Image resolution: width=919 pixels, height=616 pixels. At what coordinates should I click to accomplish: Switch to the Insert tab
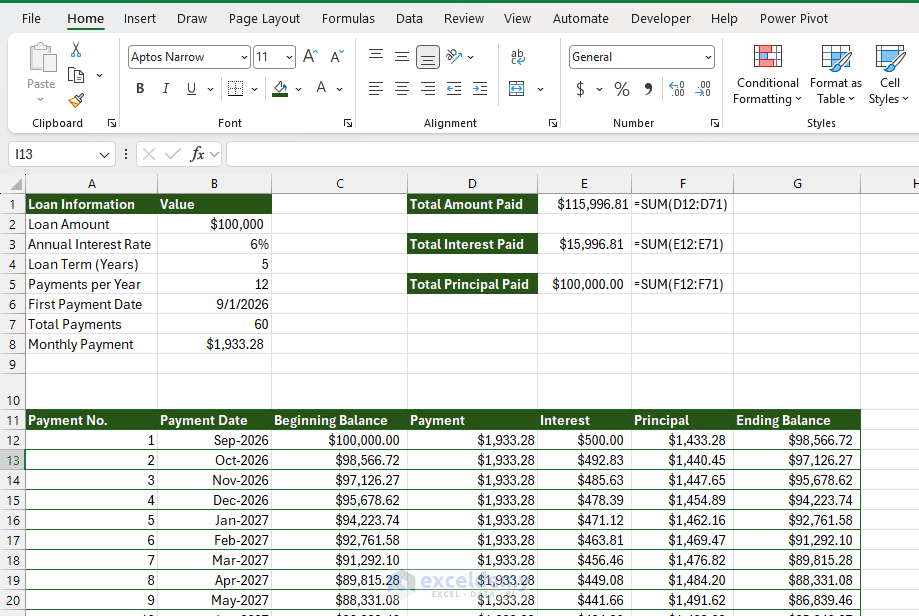(139, 19)
